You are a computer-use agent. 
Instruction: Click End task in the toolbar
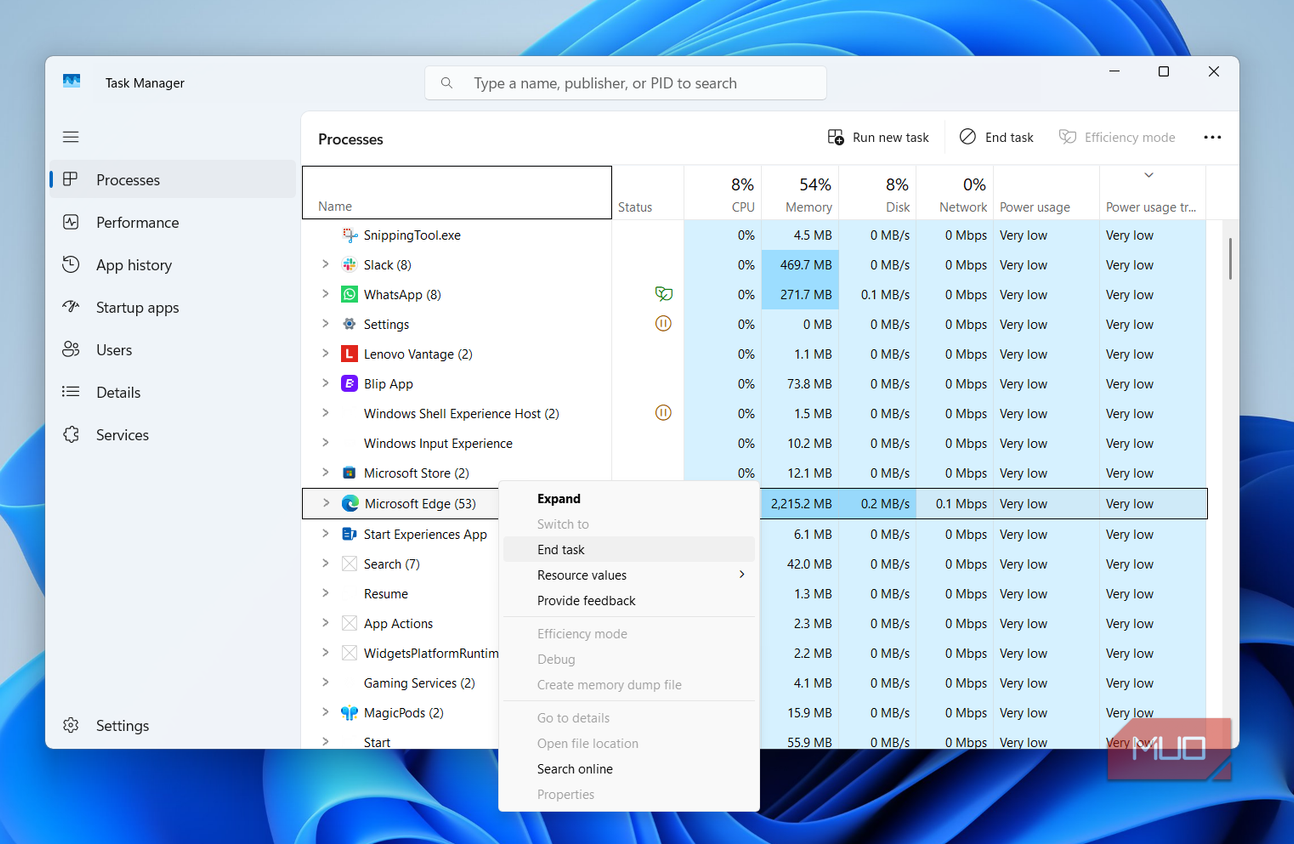click(997, 137)
